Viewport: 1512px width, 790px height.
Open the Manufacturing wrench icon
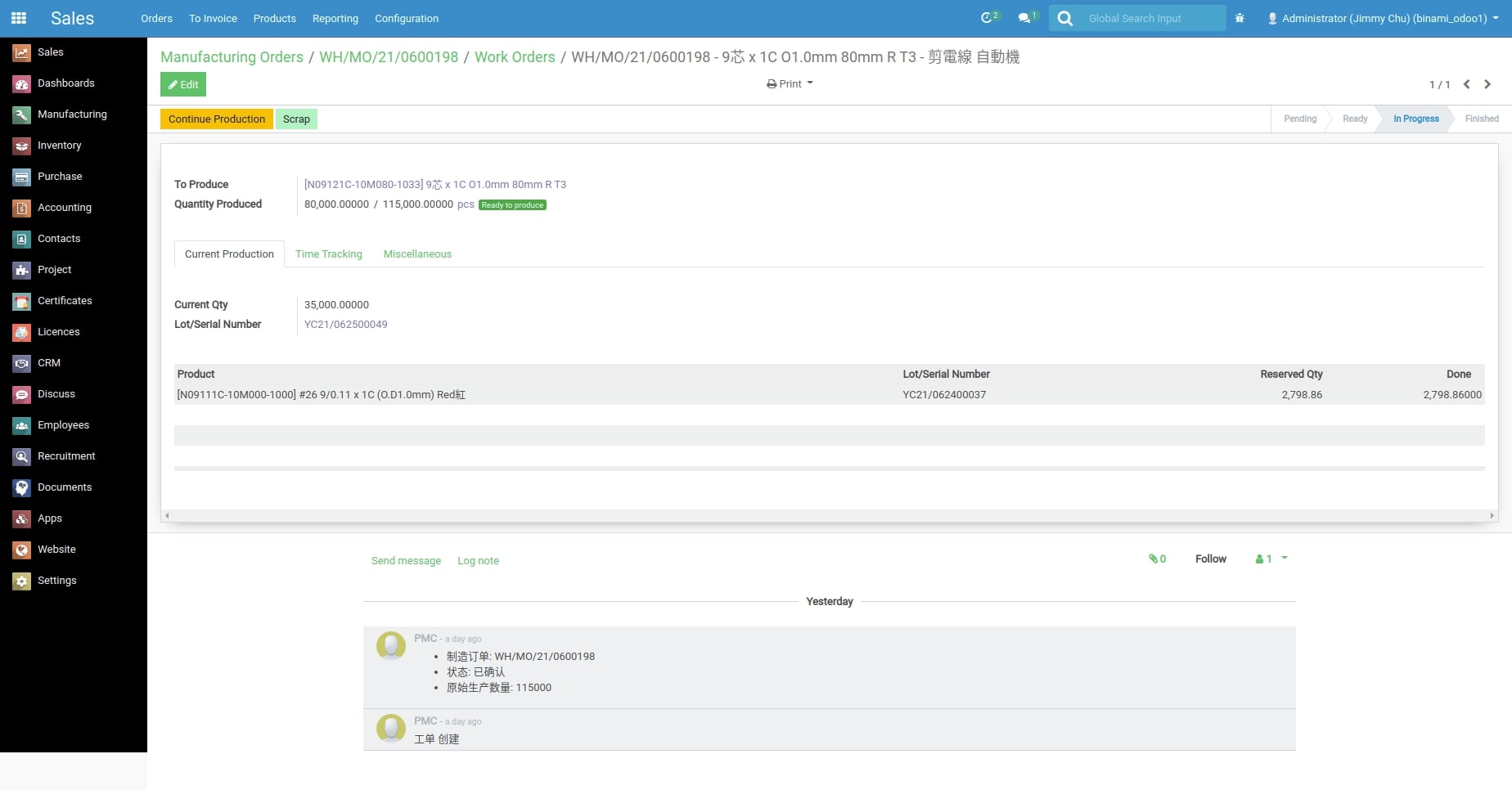click(x=22, y=114)
